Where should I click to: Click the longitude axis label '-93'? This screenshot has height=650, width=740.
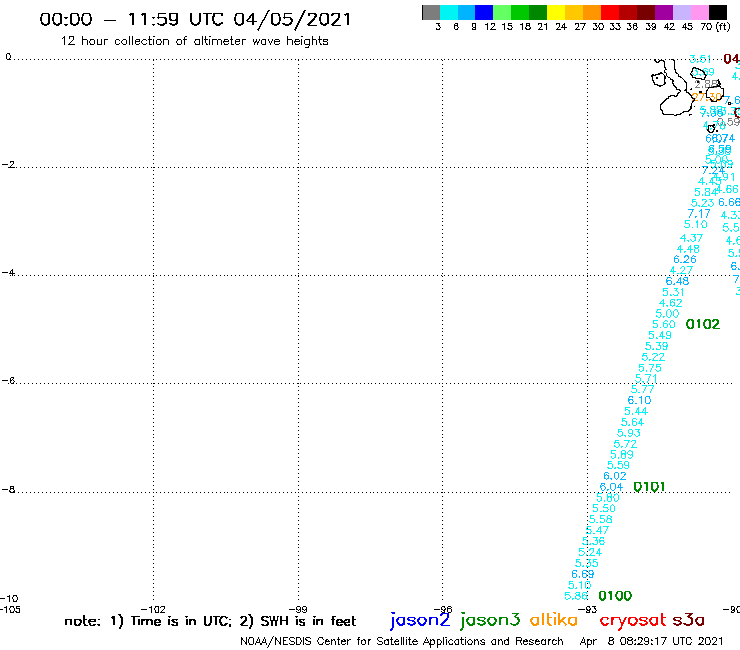click(588, 609)
